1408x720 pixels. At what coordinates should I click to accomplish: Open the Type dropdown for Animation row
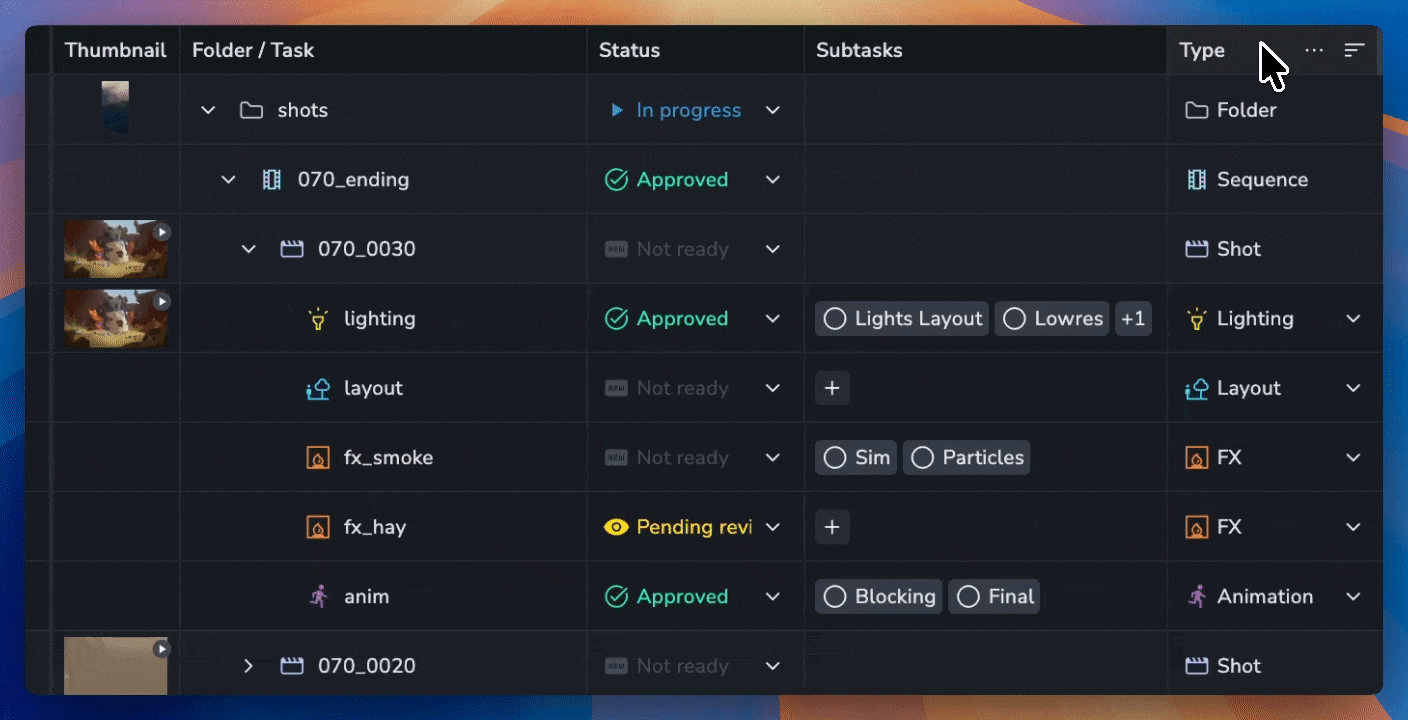(1353, 597)
